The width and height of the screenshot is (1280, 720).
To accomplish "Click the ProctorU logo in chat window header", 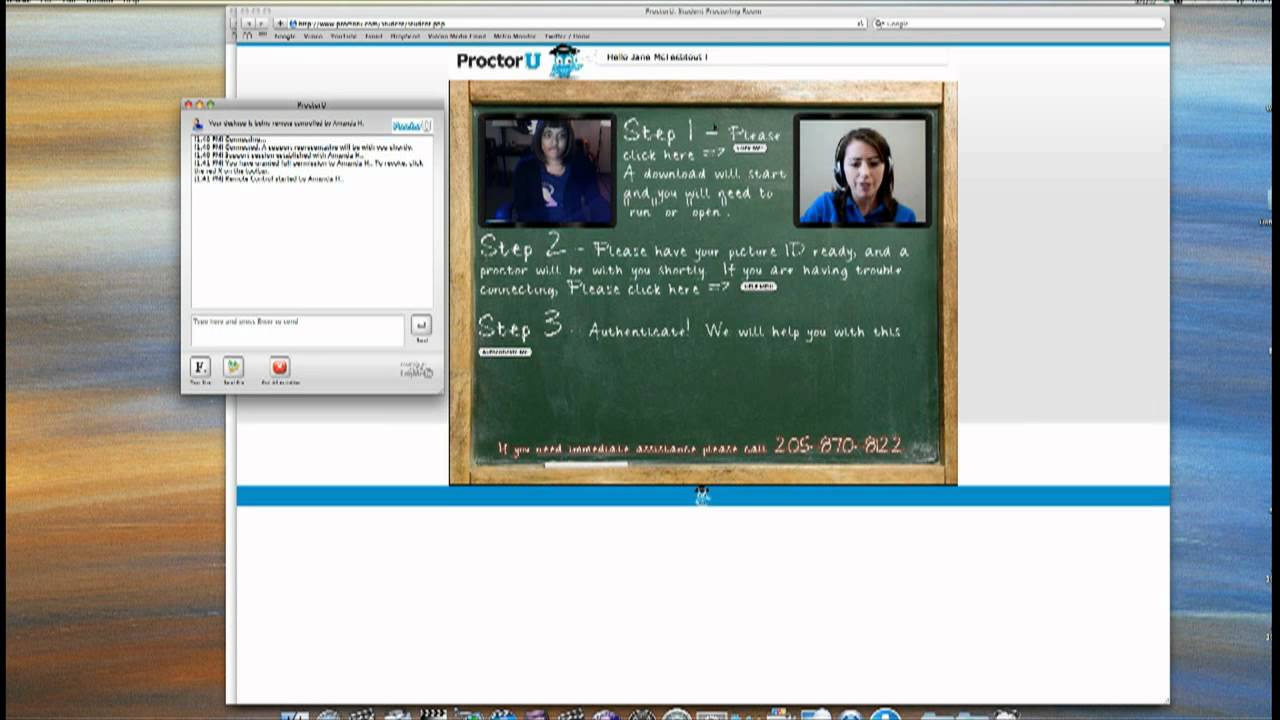I will click(411, 125).
